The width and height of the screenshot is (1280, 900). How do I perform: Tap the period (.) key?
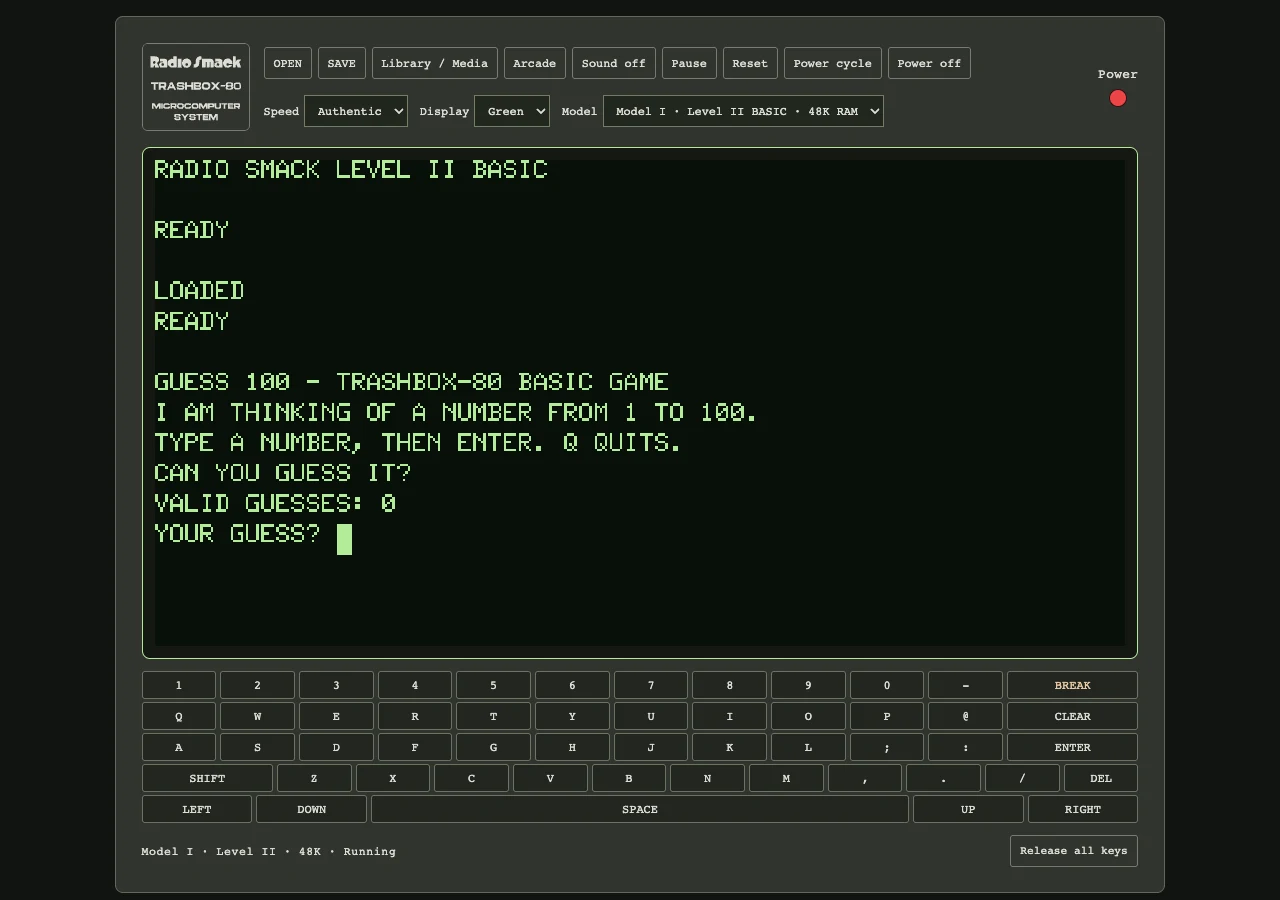tap(943, 778)
